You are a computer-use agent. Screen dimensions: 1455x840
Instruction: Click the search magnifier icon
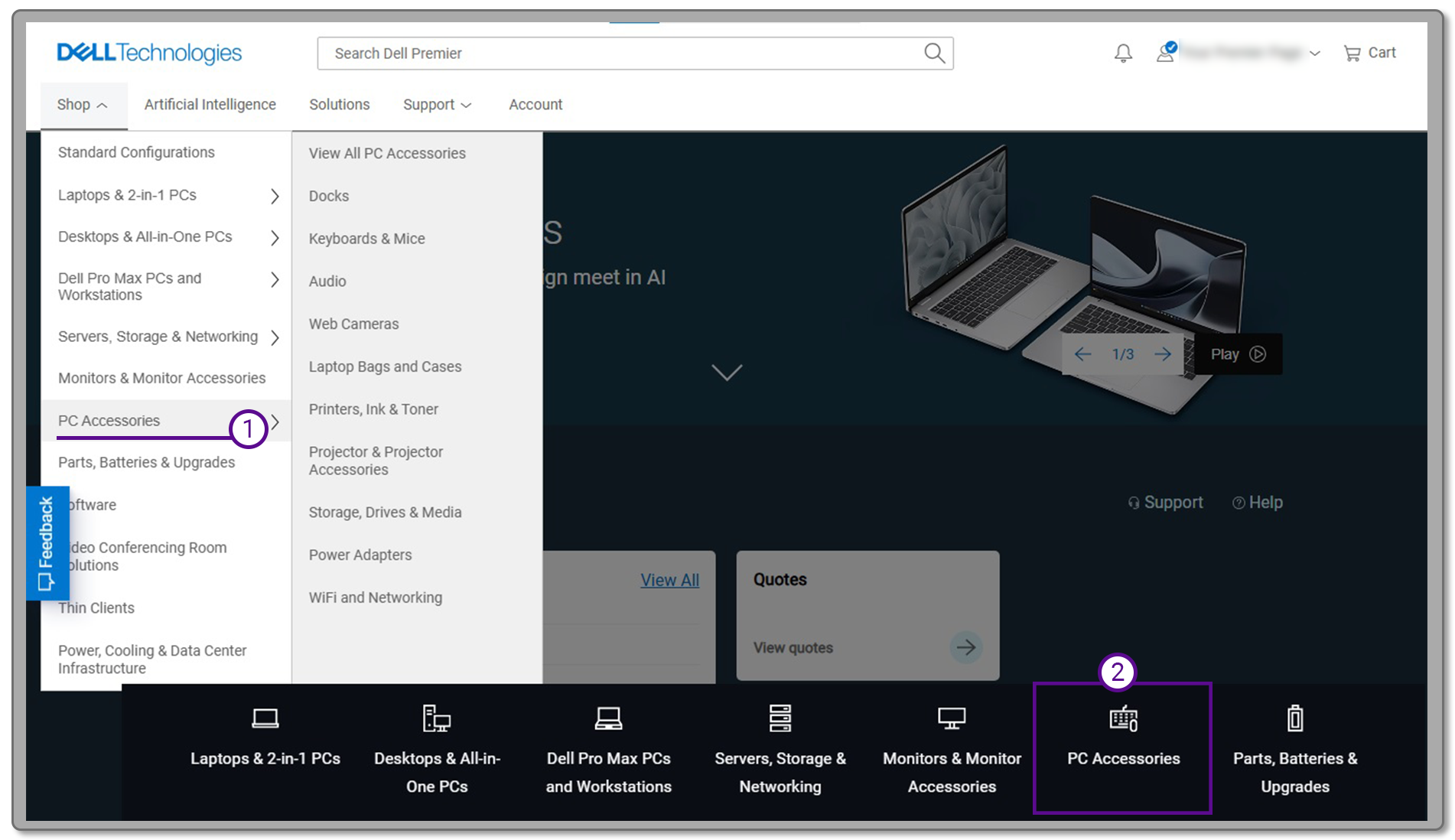[x=934, y=53]
